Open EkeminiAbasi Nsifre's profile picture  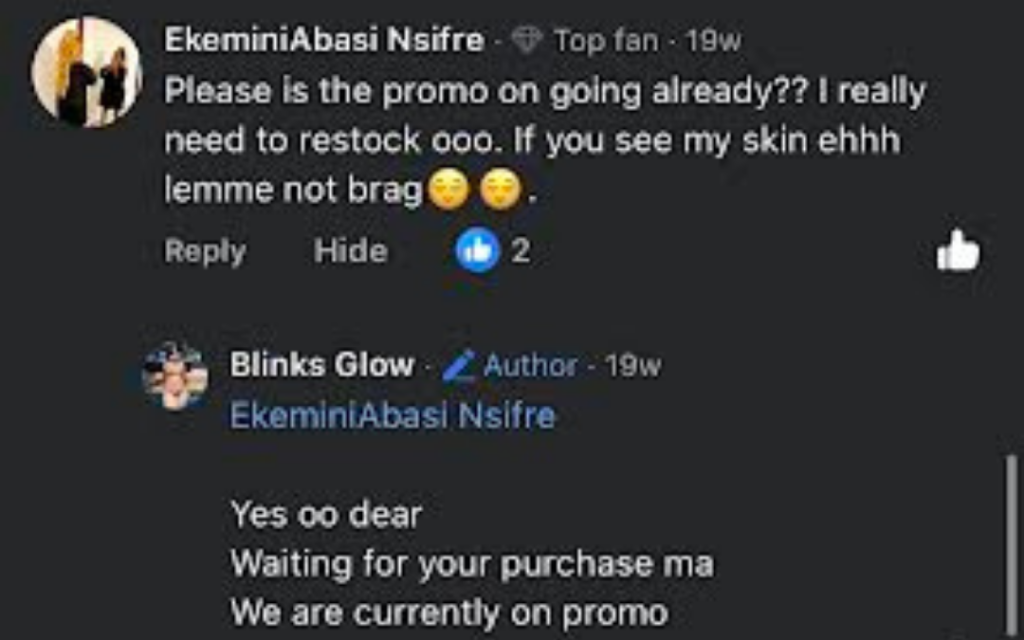pos(87,72)
